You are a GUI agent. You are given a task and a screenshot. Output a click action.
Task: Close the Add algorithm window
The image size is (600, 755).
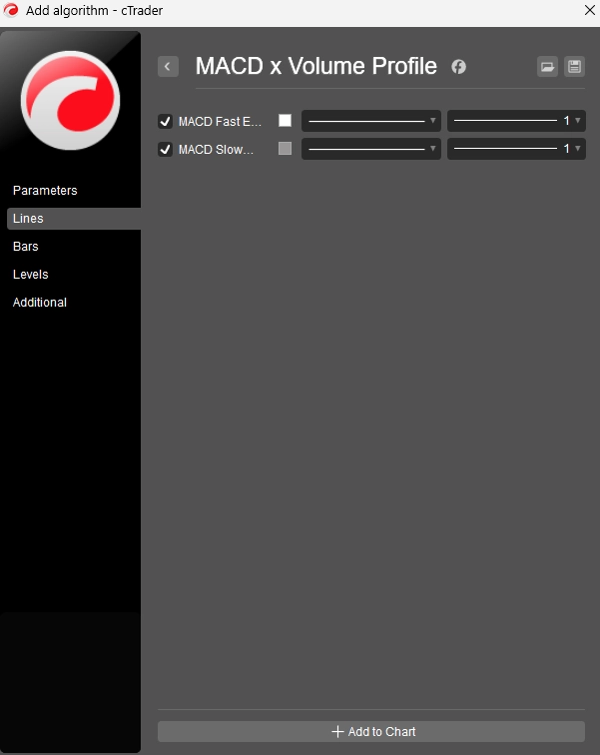tap(589, 10)
